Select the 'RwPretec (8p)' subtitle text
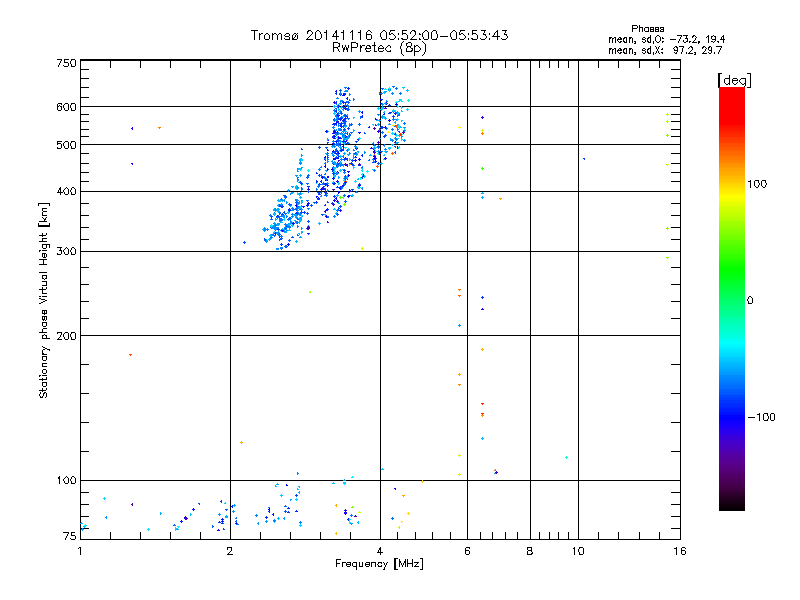Viewport: 800px width, 600px height. 379,48
